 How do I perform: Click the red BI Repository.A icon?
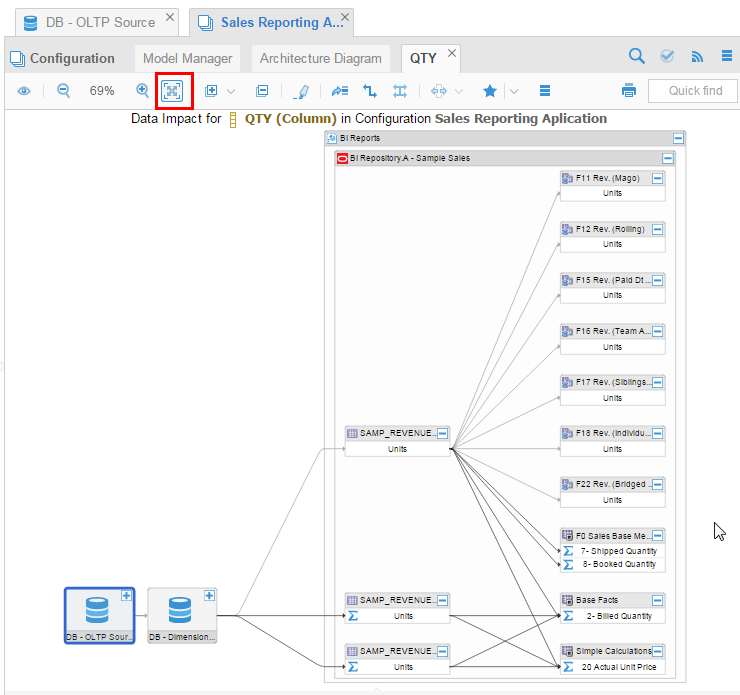[342, 159]
